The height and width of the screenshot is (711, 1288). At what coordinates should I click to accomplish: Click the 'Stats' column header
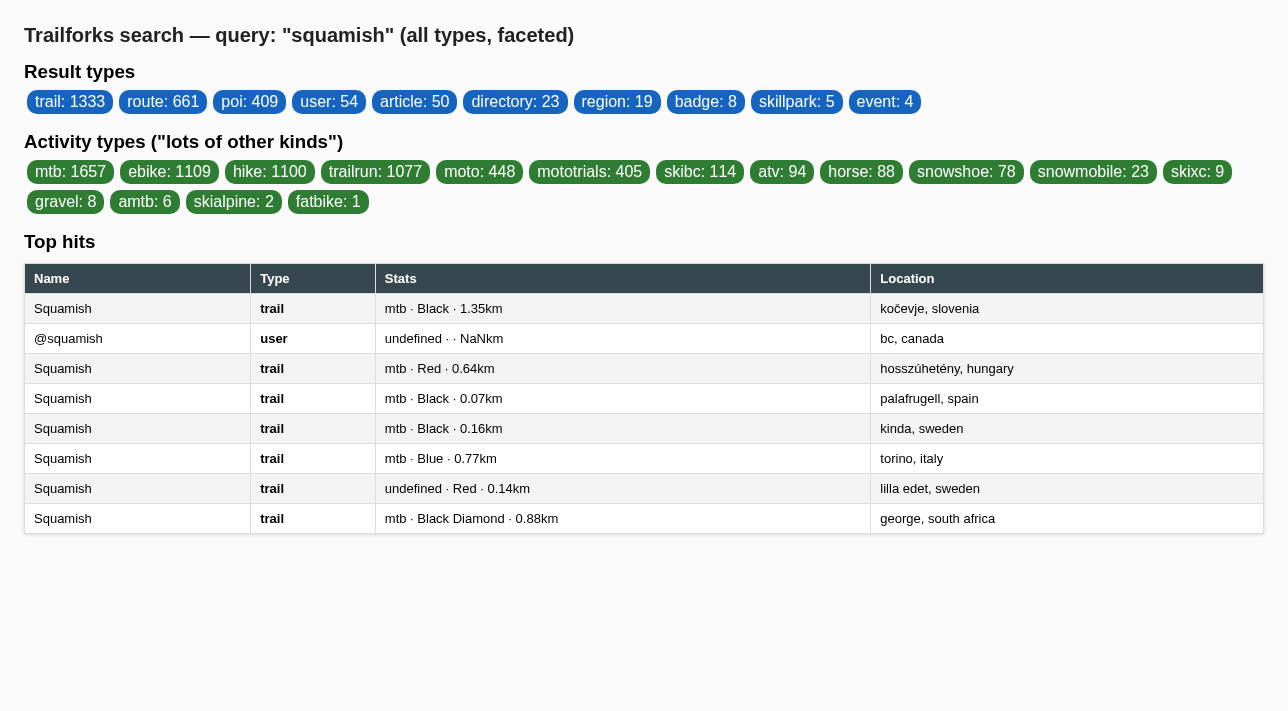[623, 279]
